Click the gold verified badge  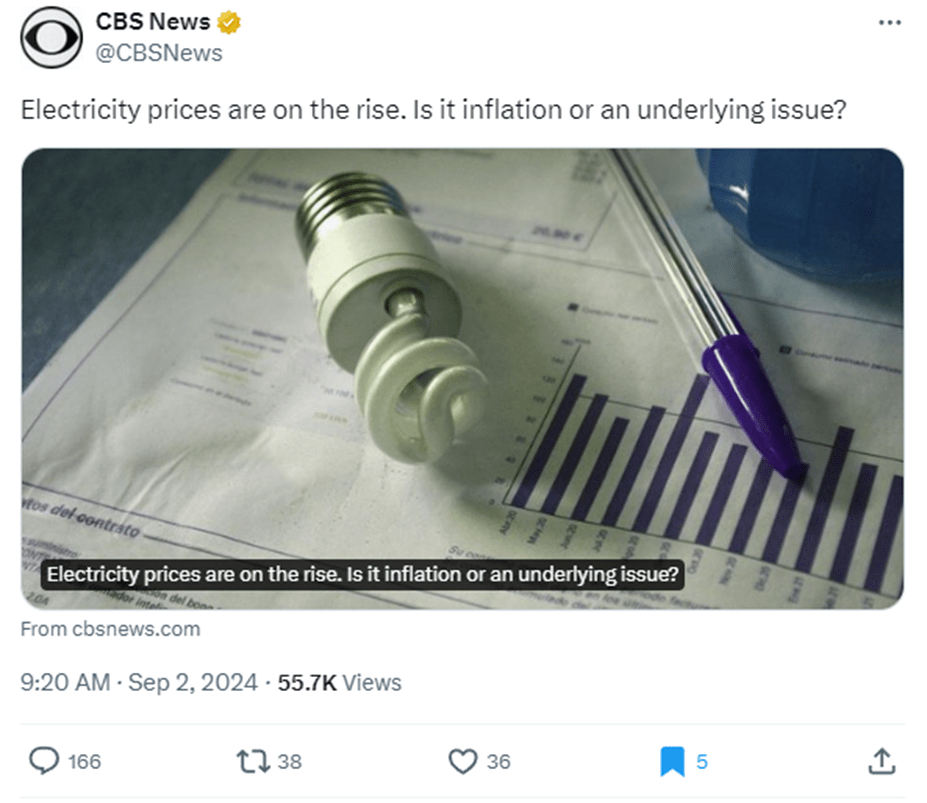coord(231,22)
